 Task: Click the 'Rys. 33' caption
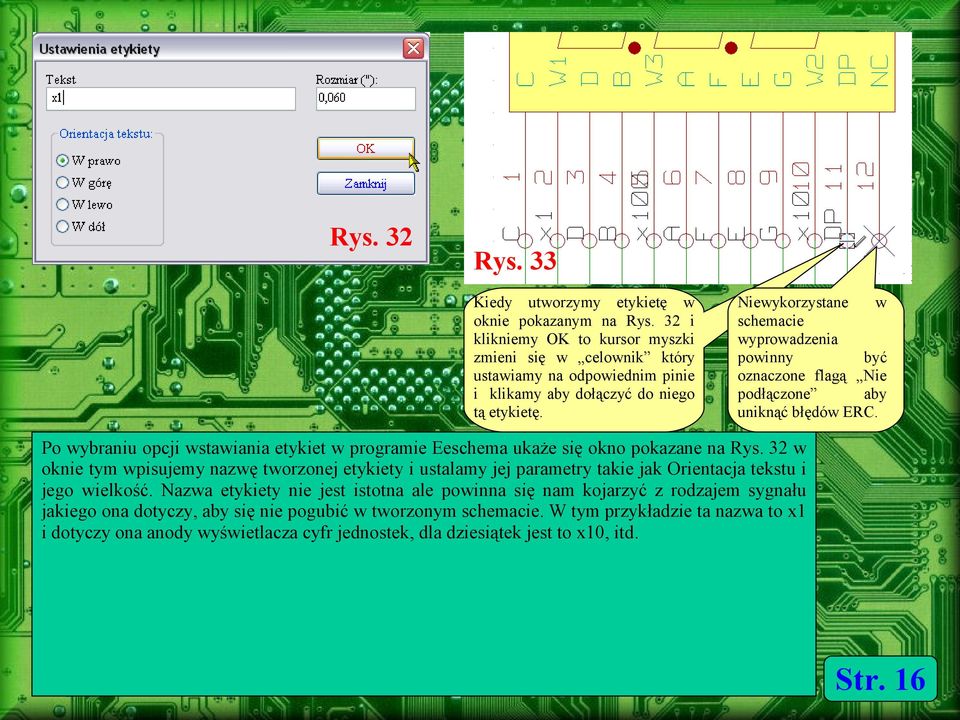[515, 261]
